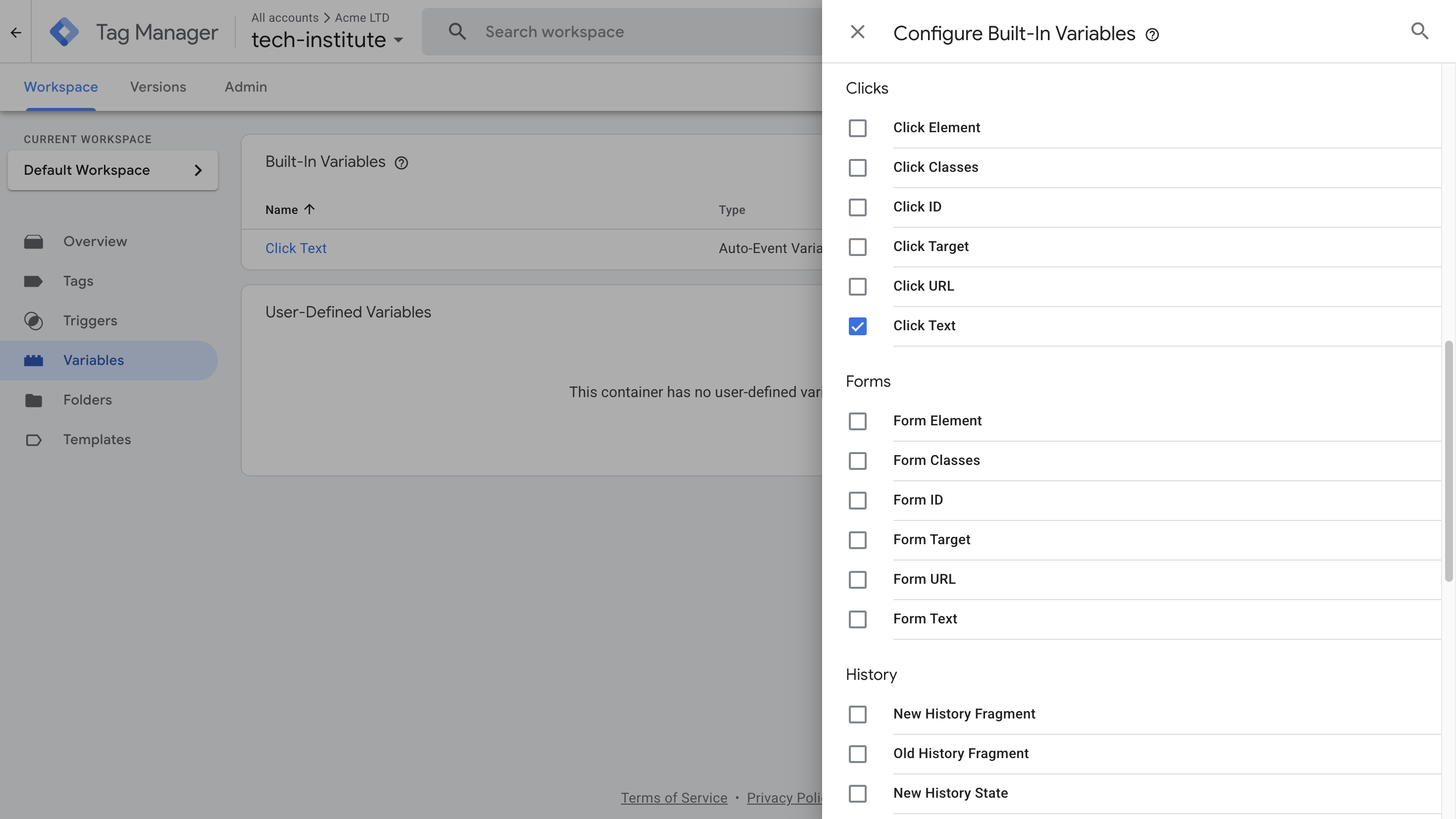The image size is (1456, 819).
Task: Click the Click URL label
Action: (x=924, y=286)
